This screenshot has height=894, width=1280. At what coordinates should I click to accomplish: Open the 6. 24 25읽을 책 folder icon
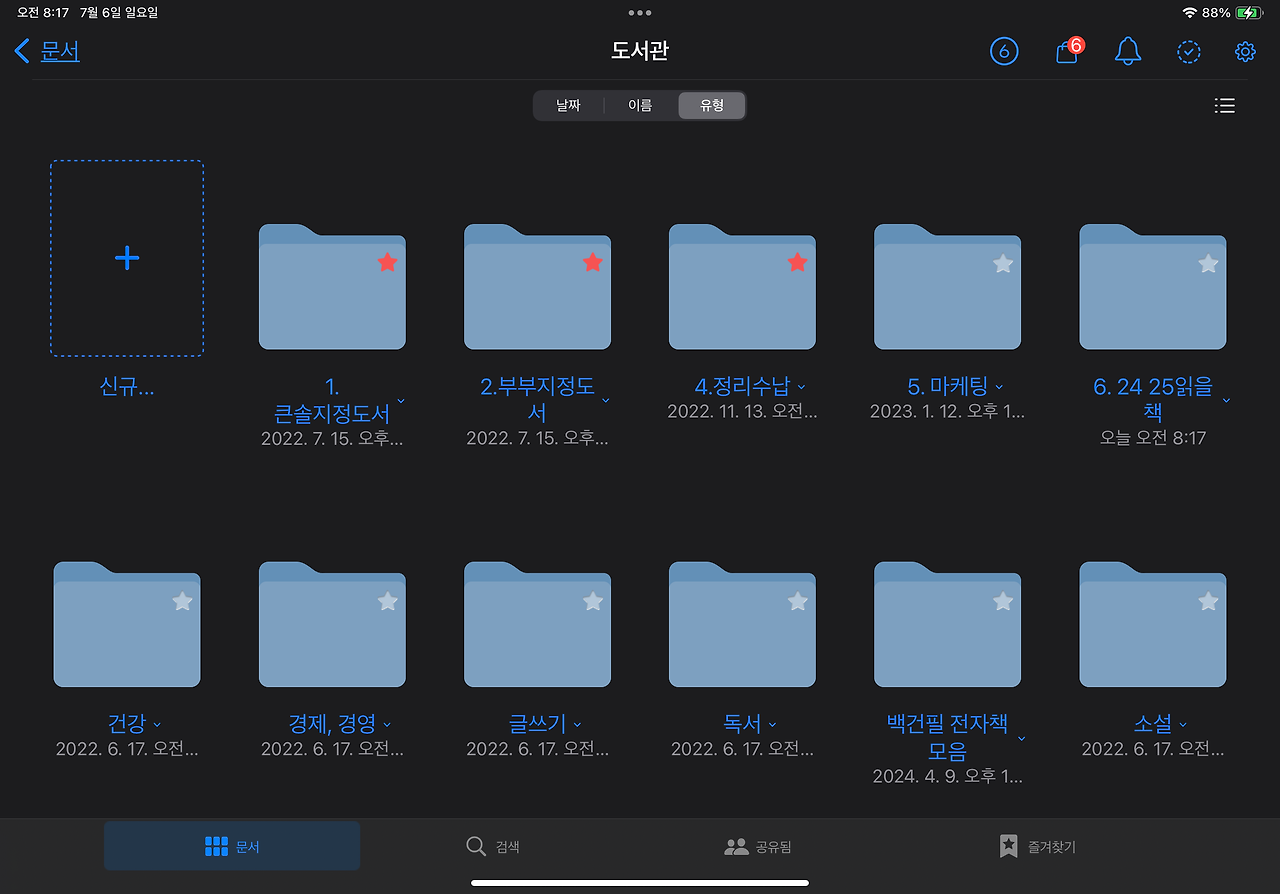(x=1153, y=286)
